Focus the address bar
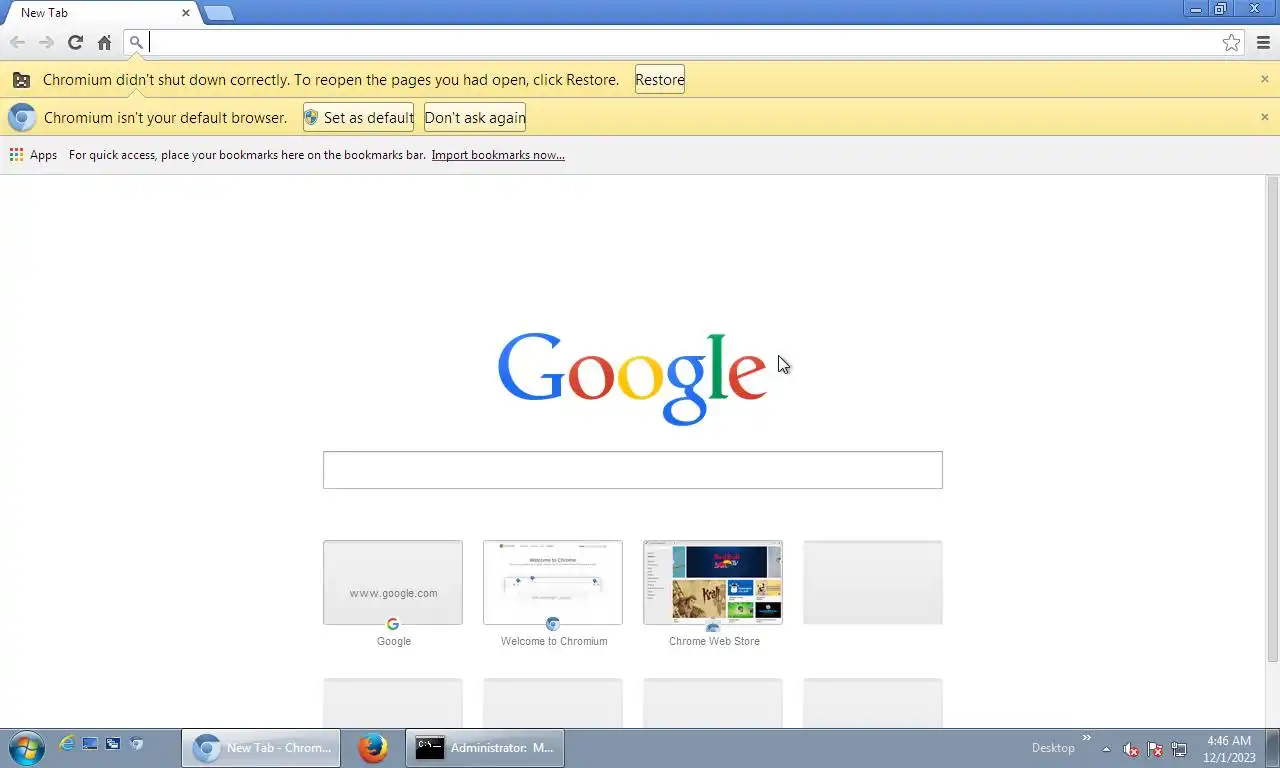Viewport: 1280px width, 768px height. tap(684, 42)
